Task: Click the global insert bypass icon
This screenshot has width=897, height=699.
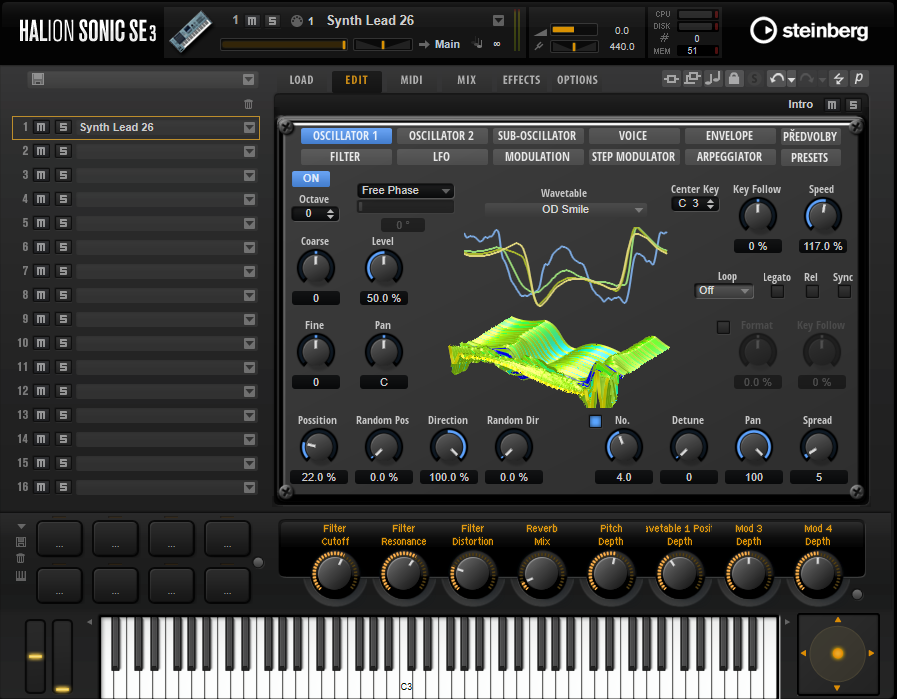Action: point(671,79)
